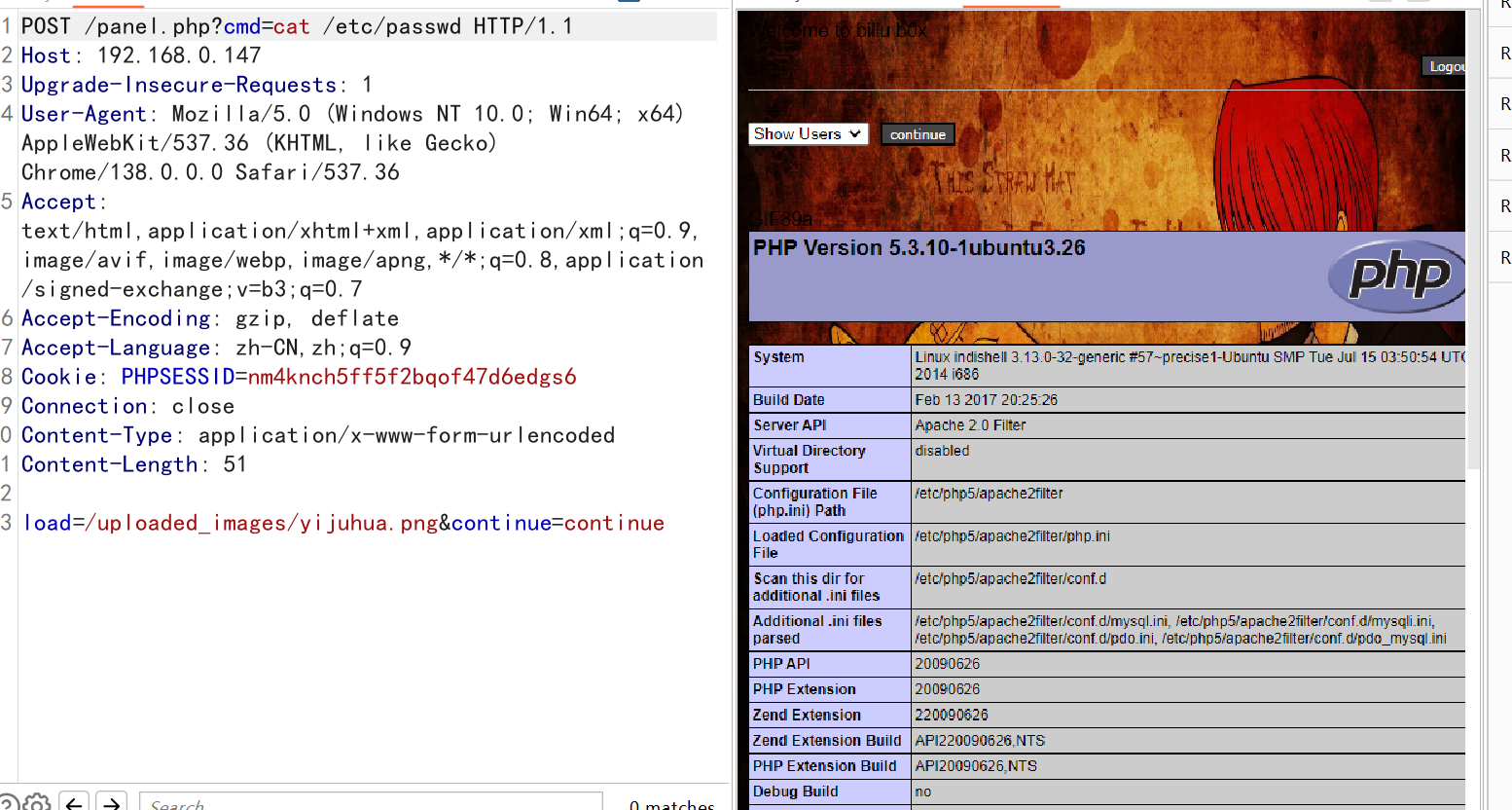Click the POST /panel.php request line
This screenshot has width=1512, height=810.
coord(368,26)
